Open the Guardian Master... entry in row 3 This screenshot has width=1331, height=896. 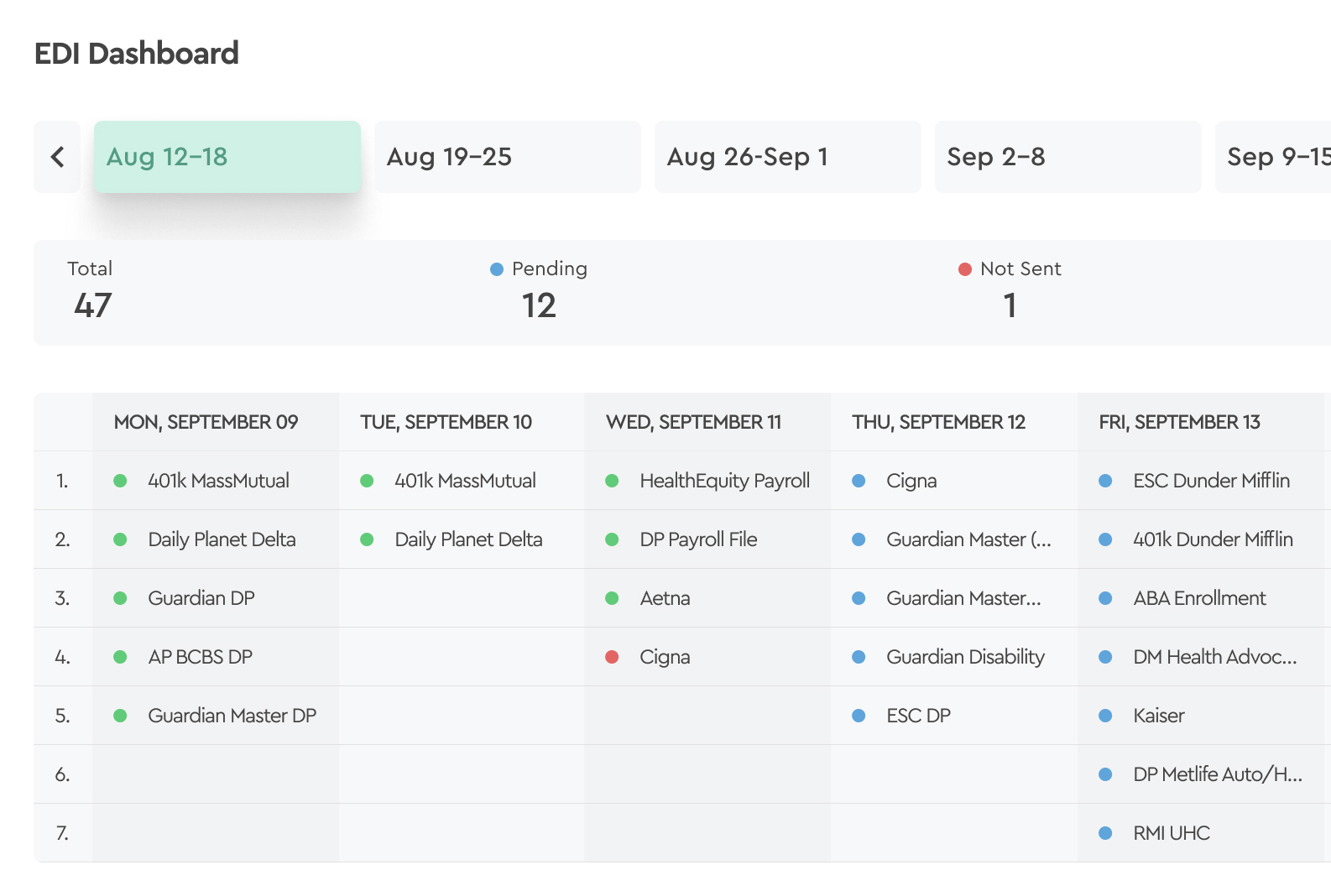tap(964, 598)
